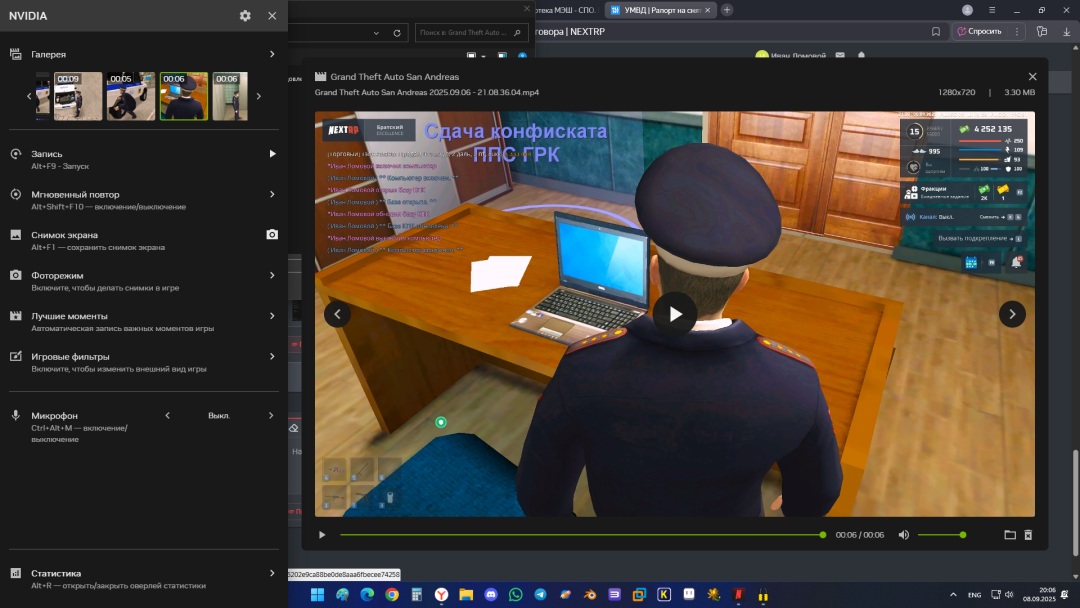This screenshot has width=1080, height=608.
Task: Expand the Галерея section
Action: tap(272, 54)
